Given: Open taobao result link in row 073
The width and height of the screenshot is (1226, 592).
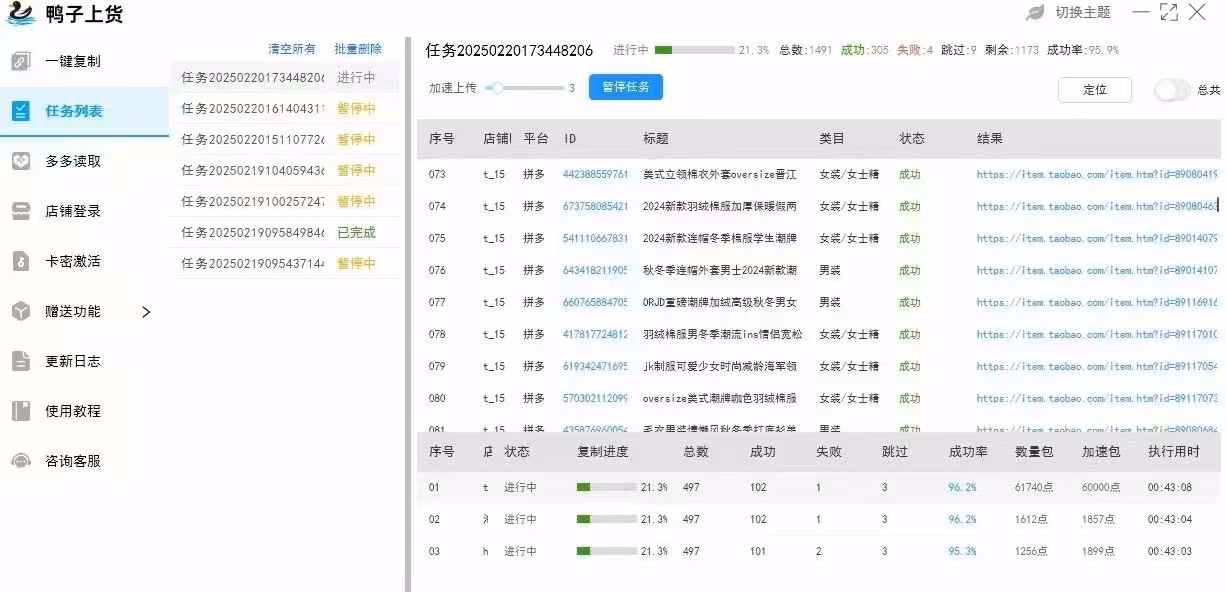Looking at the screenshot, I should pos(1098,175).
